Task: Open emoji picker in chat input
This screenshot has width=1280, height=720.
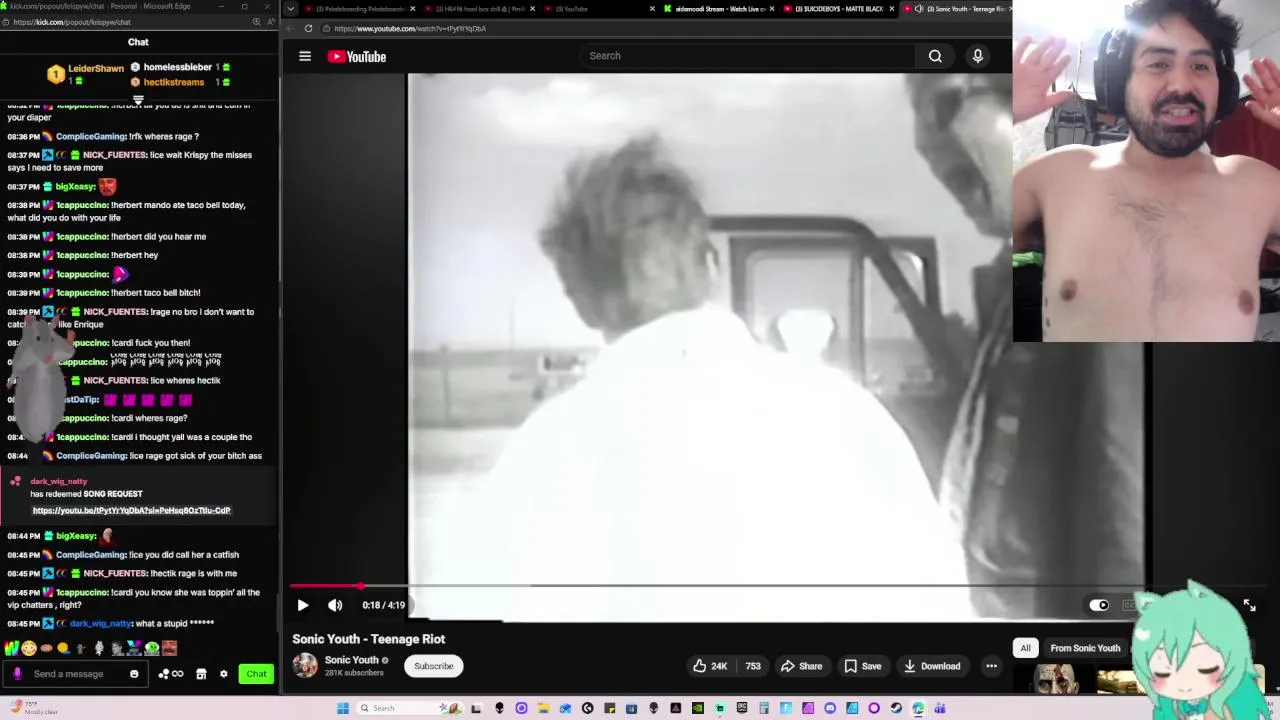Action: coord(134,674)
